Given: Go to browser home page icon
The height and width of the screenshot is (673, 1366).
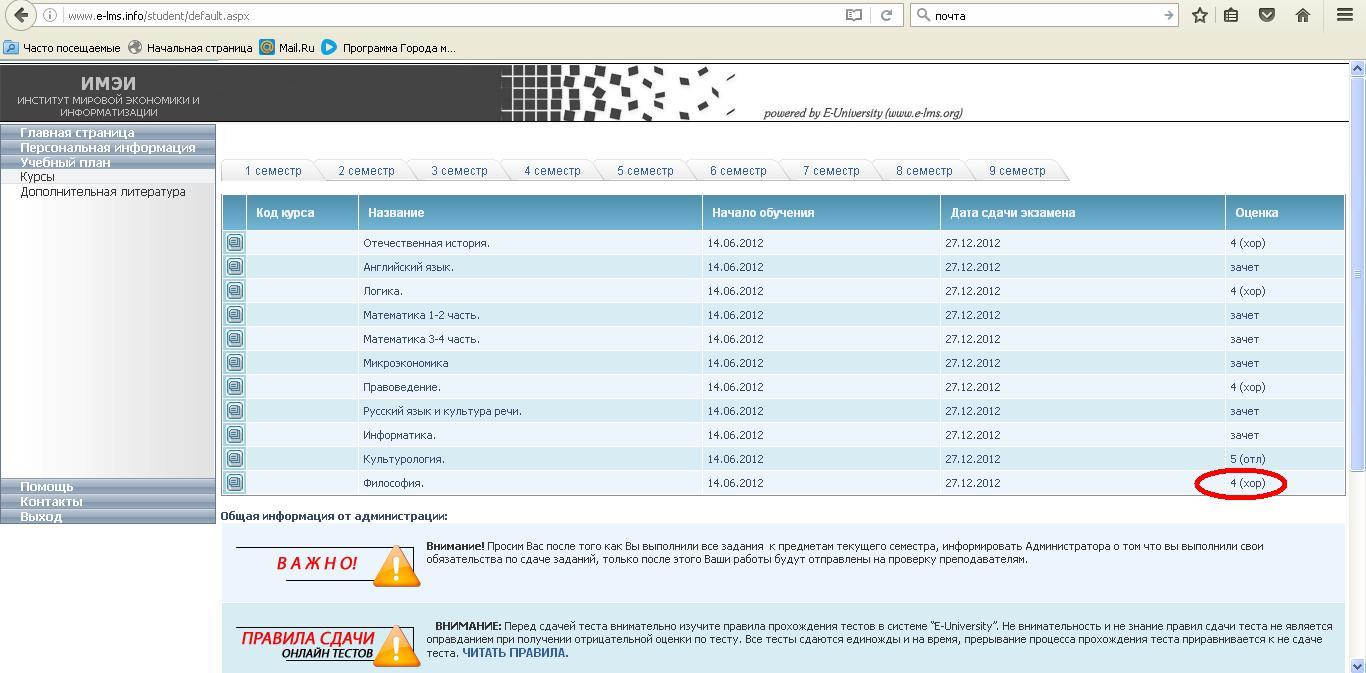Looking at the screenshot, I should tap(1302, 15).
